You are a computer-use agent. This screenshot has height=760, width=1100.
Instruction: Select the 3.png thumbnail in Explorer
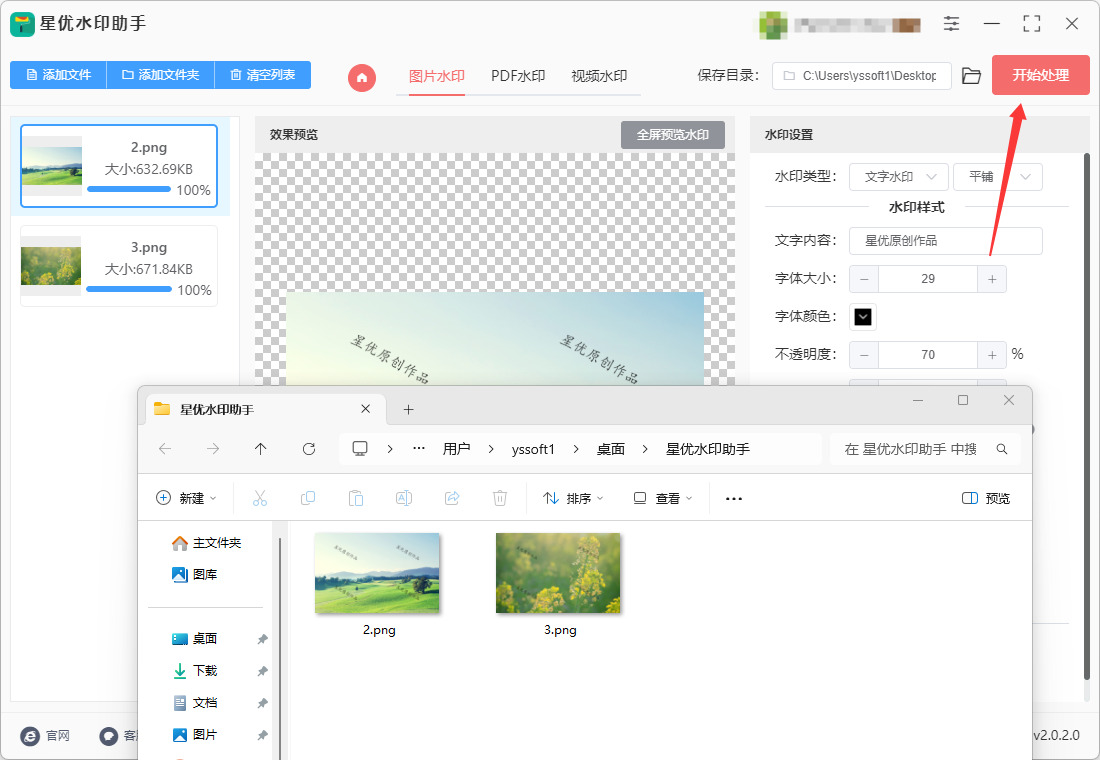pyautogui.click(x=558, y=573)
